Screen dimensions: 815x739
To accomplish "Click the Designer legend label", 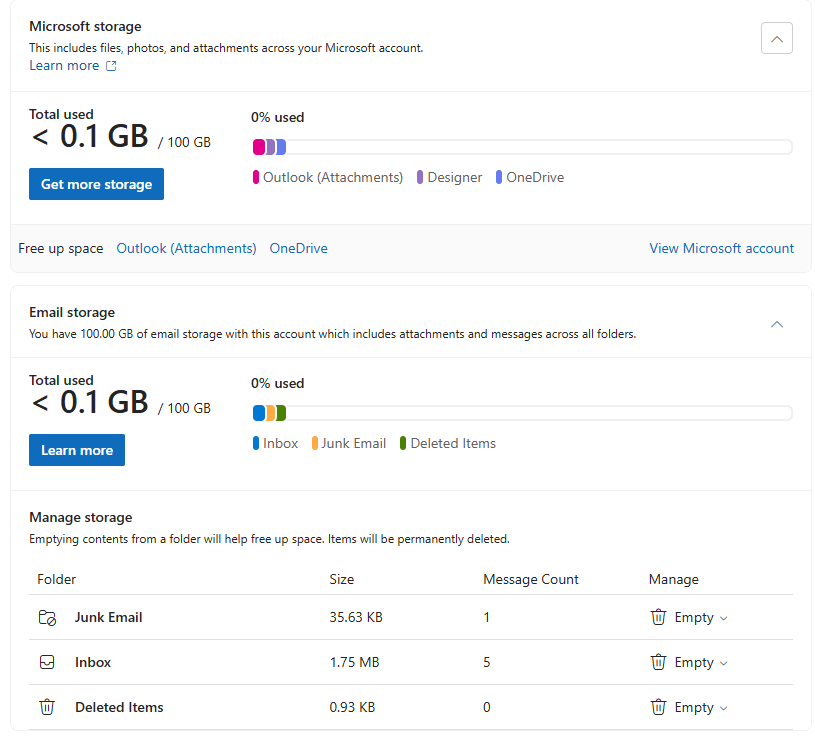I will click(455, 177).
